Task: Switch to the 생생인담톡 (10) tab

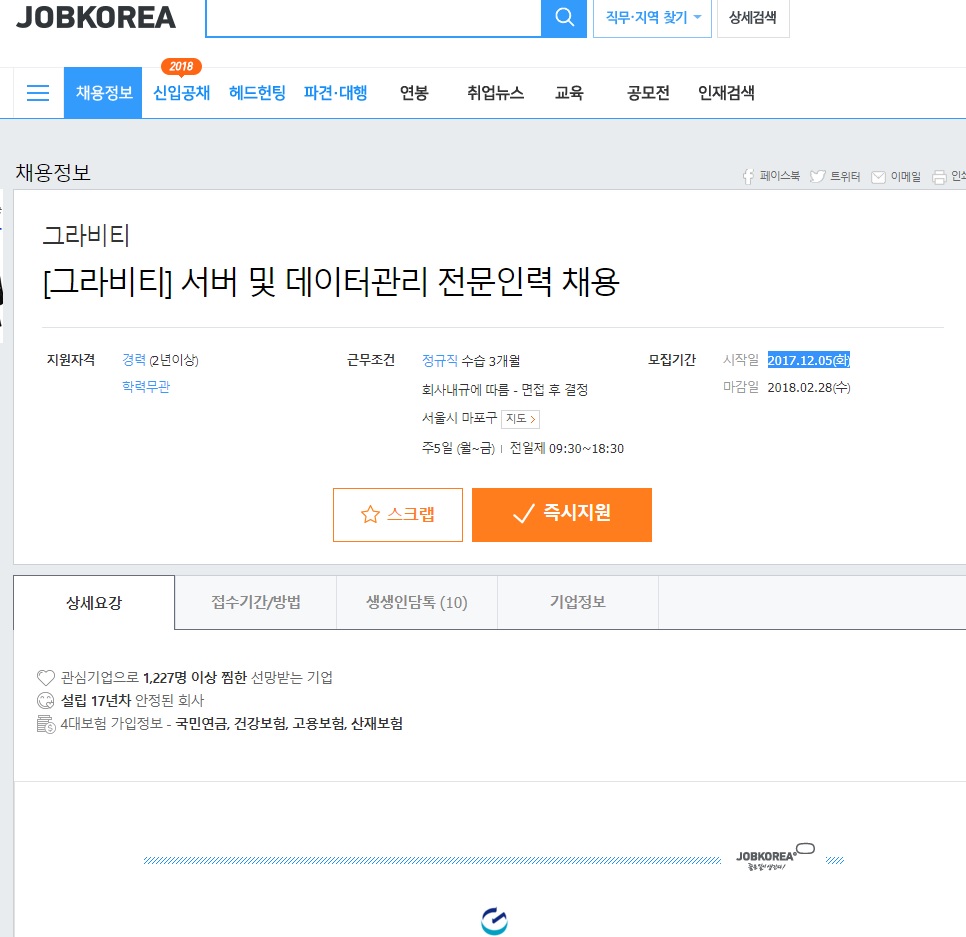Action: pyautogui.click(x=416, y=602)
